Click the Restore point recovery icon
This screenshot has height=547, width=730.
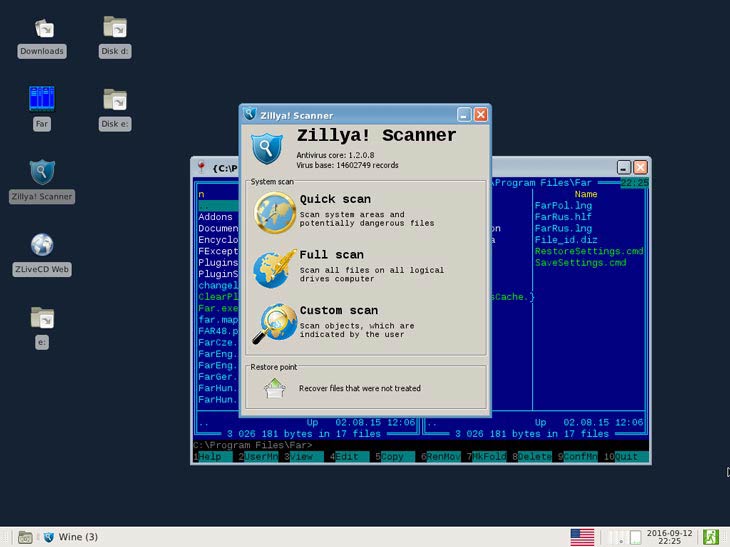point(275,388)
